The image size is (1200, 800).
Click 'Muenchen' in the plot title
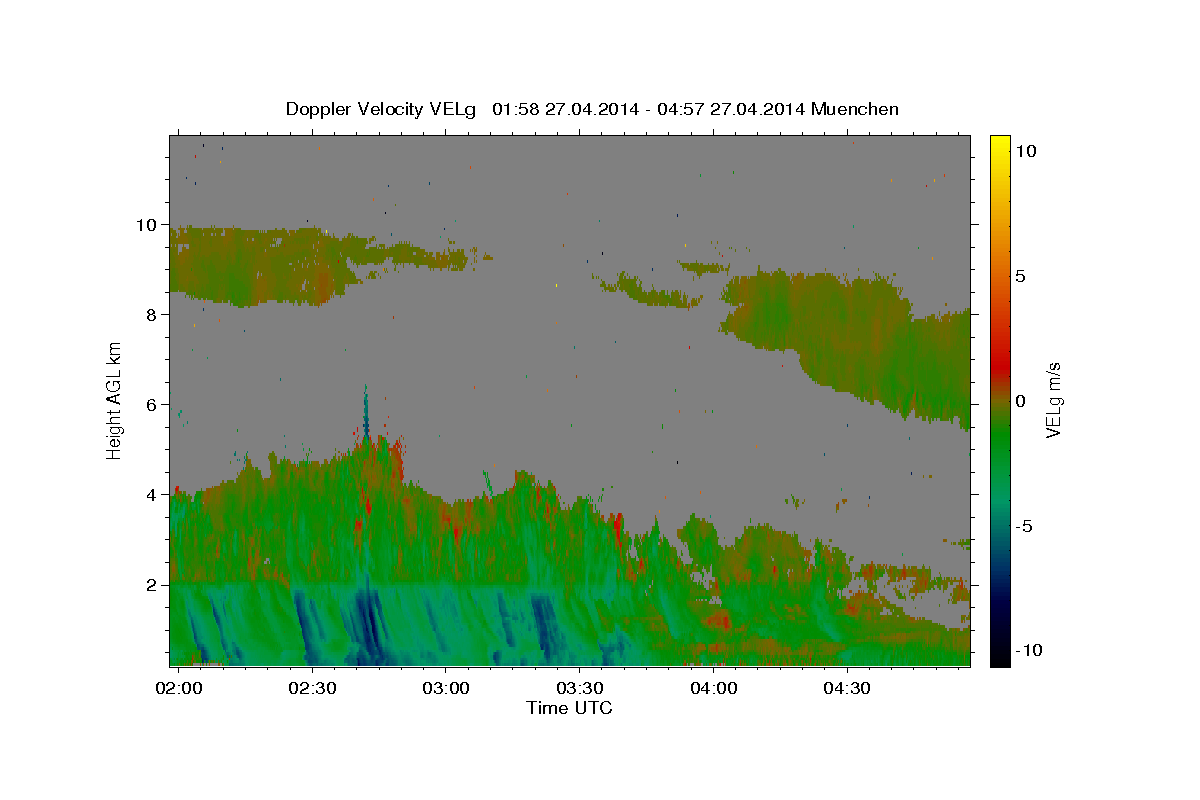click(855, 109)
